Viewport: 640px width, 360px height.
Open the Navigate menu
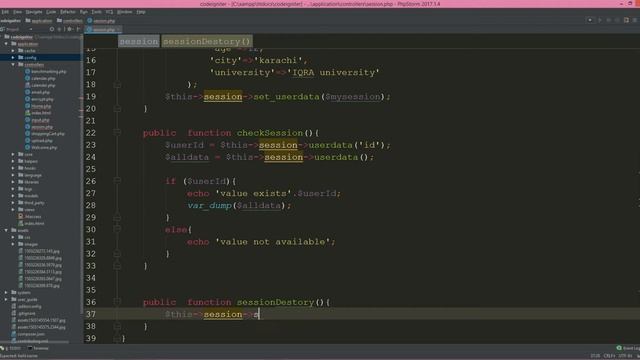(34, 12)
